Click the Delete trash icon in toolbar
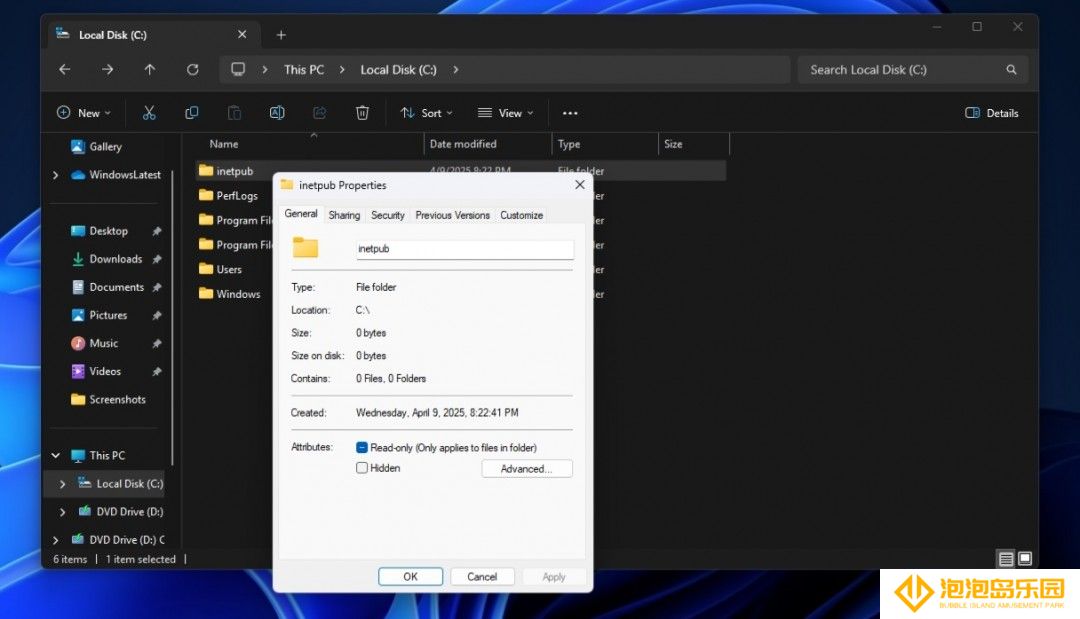 click(x=362, y=113)
